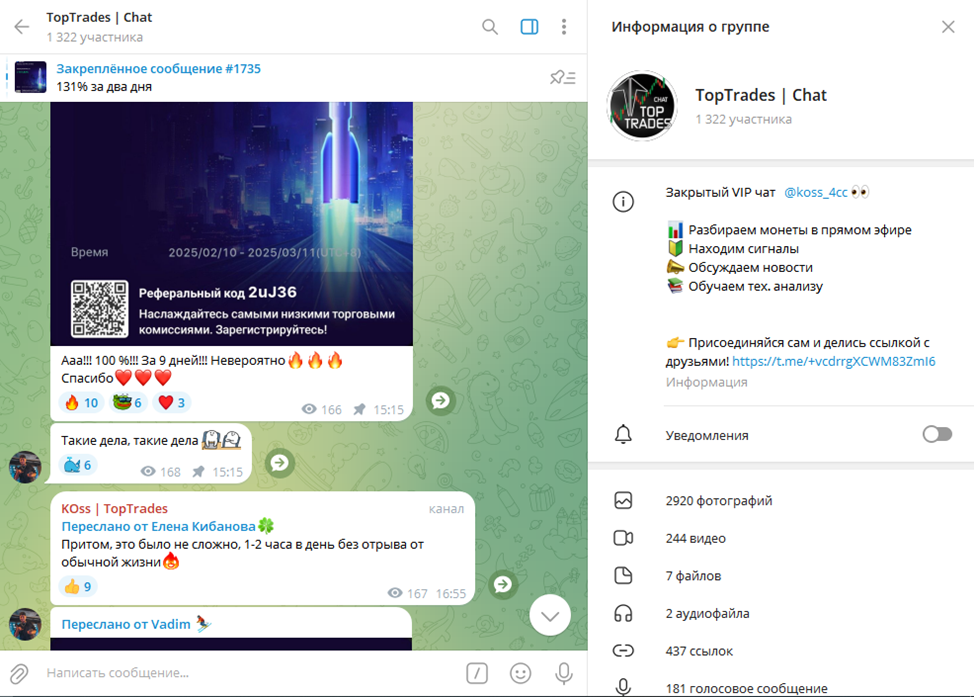Click the voice messages microphone icon in panel
Image resolution: width=974 pixels, height=697 pixels.
(x=623, y=687)
